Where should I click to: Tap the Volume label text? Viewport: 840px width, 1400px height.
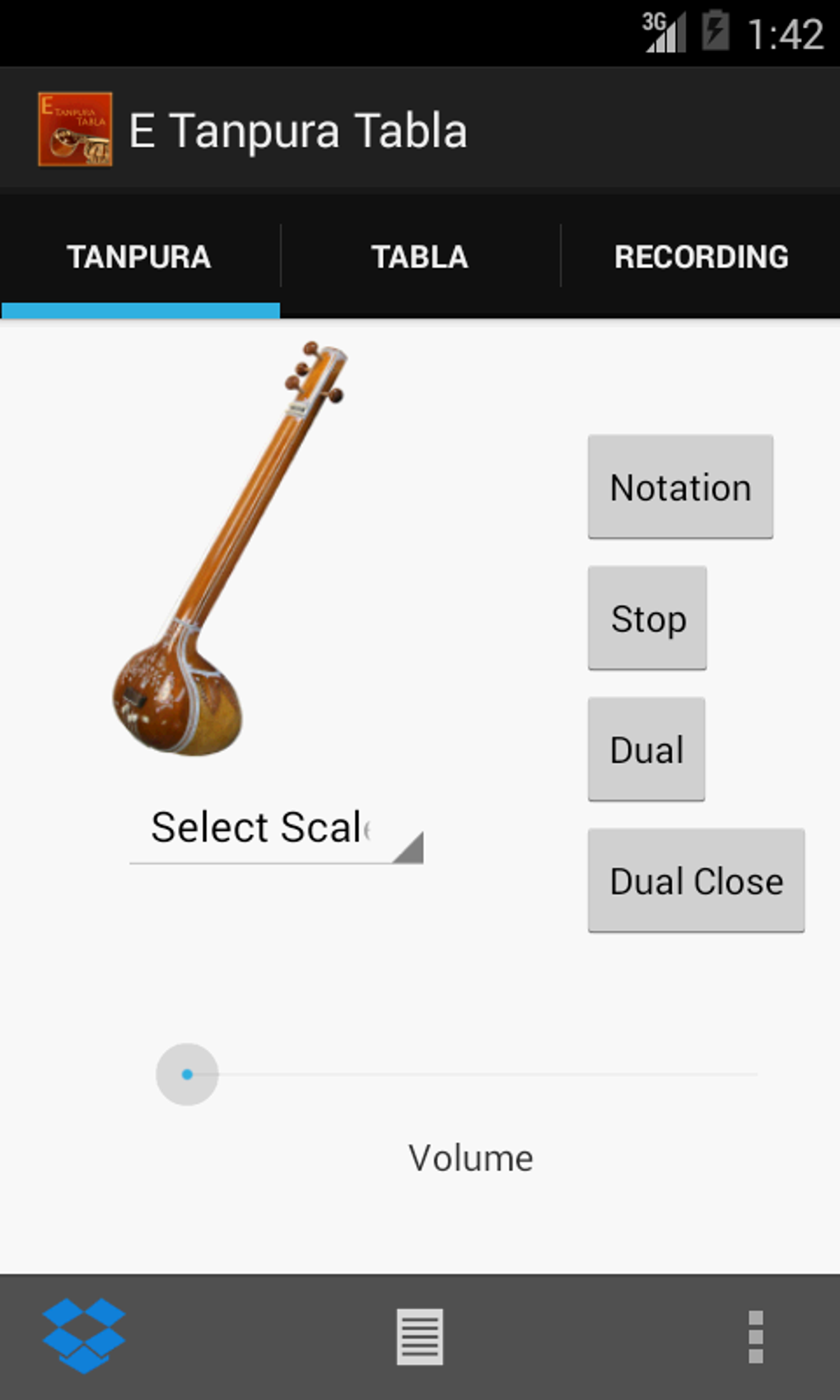pyautogui.click(x=471, y=1158)
